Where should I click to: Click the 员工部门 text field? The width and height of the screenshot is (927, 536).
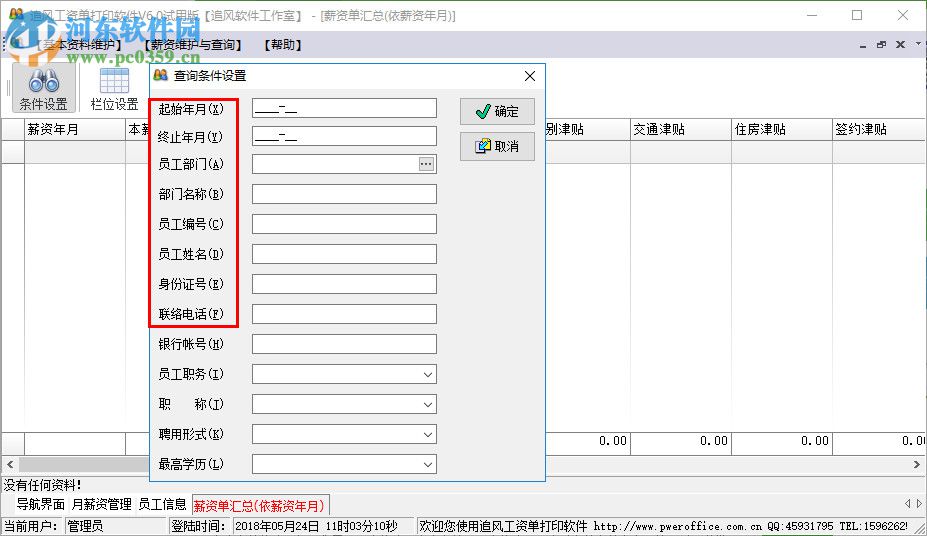point(335,164)
